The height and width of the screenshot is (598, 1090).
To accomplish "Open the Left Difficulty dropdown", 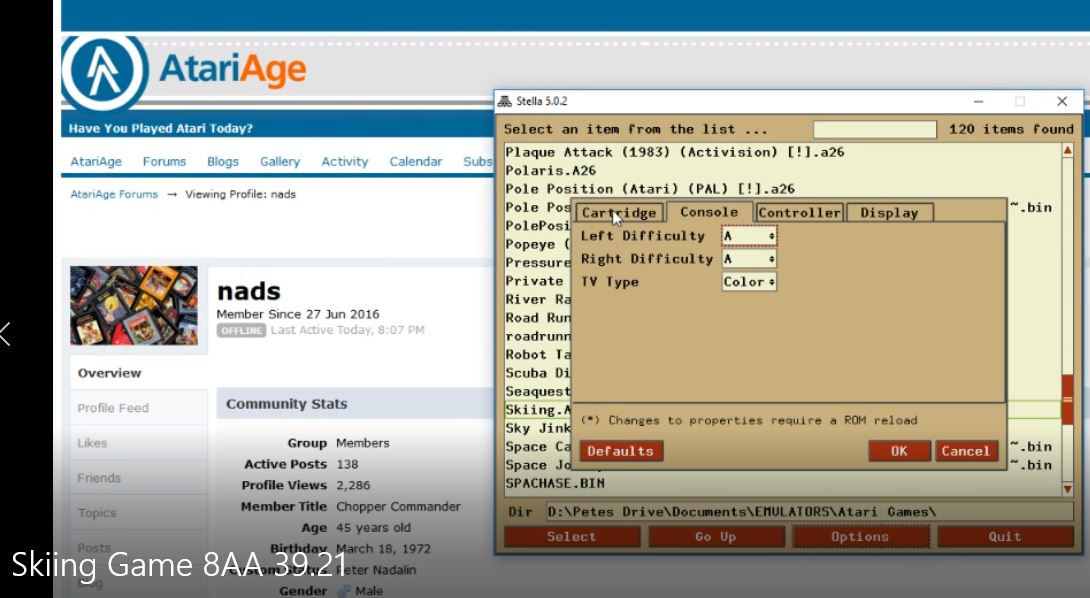I will click(749, 236).
